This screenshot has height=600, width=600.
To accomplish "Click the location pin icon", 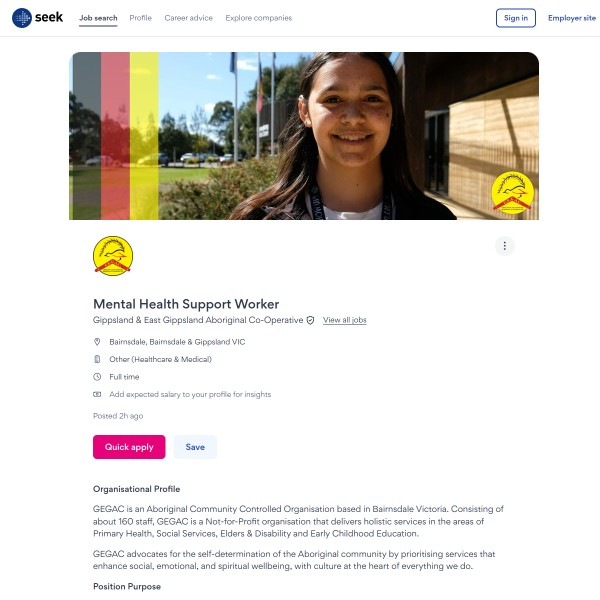I will tap(97, 342).
